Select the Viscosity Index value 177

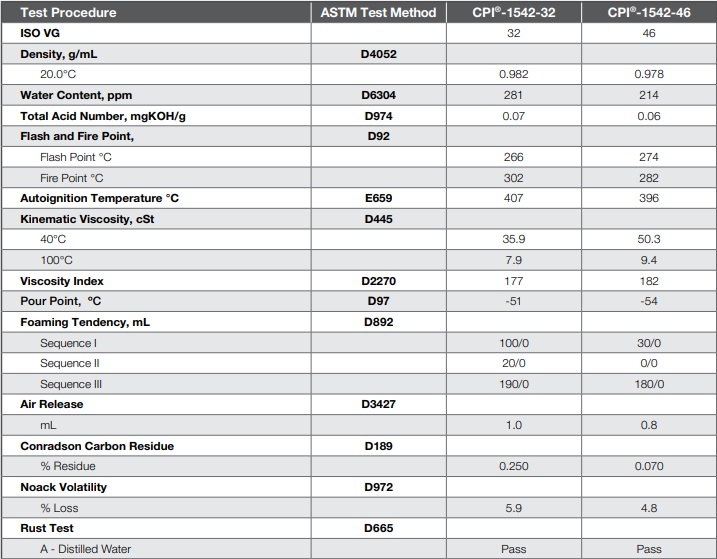(x=515, y=281)
